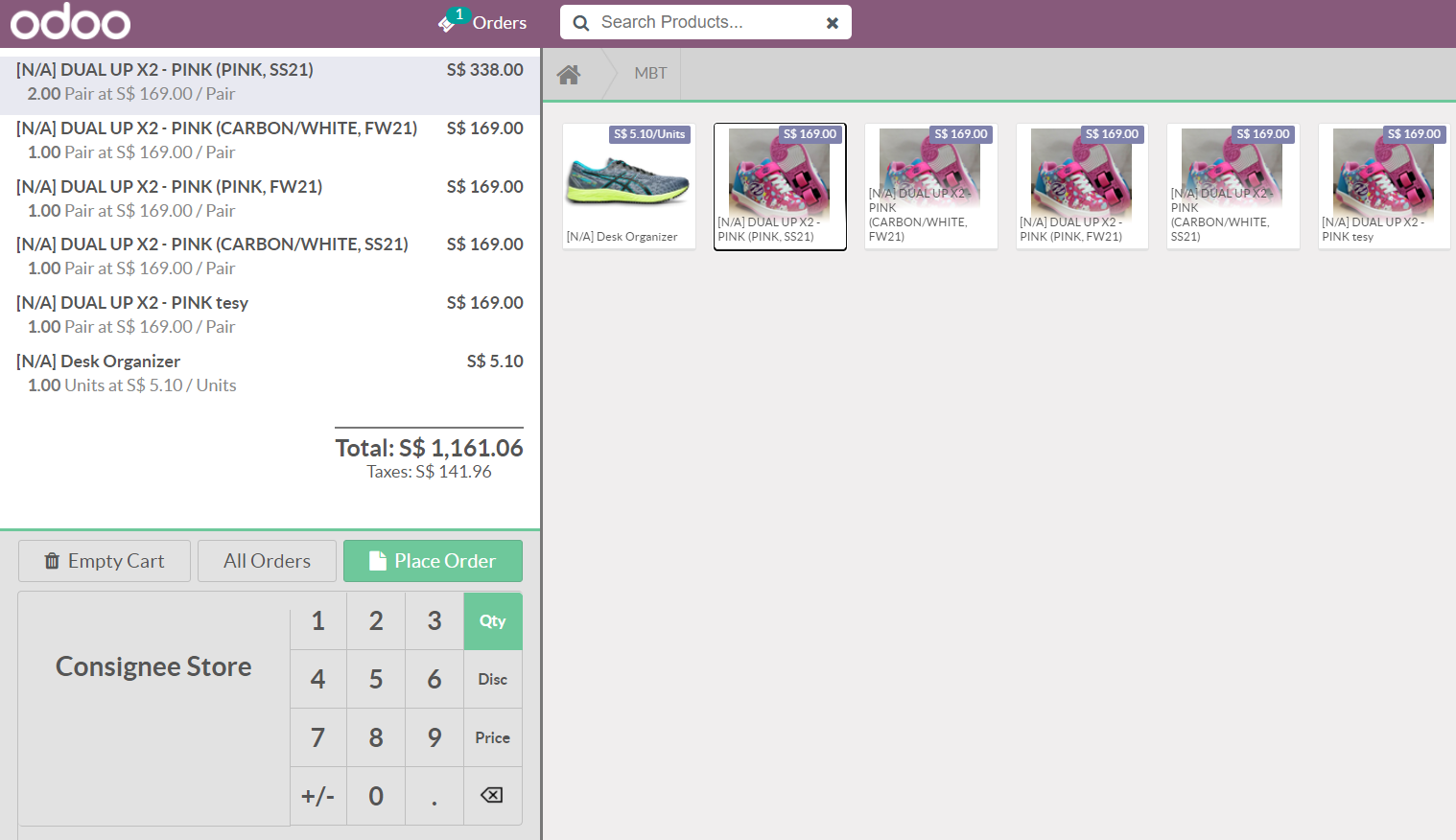
Task: Click the Odoo logo
Action: [x=70, y=22]
